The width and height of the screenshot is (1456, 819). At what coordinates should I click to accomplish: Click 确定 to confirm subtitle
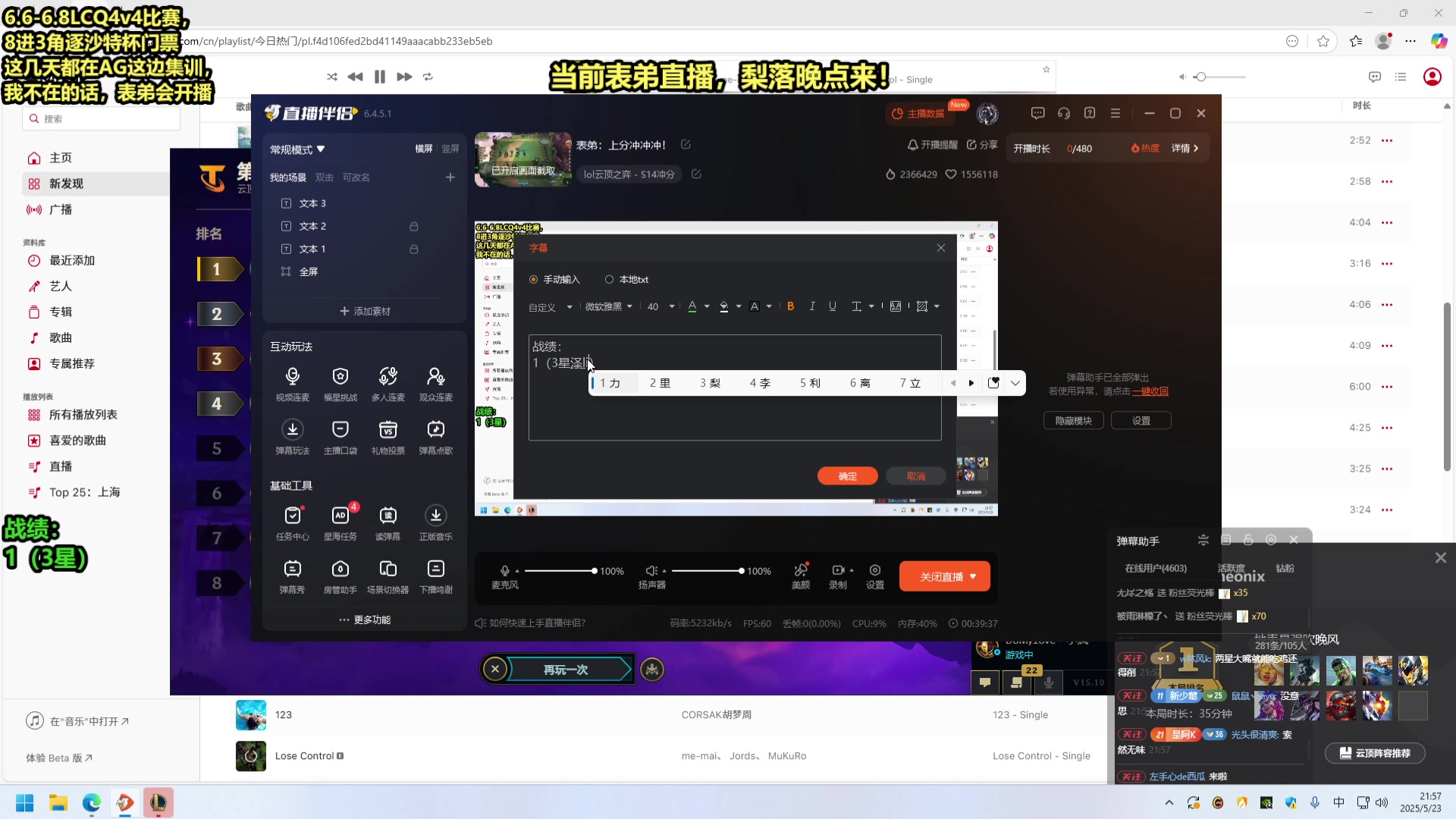click(848, 476)
